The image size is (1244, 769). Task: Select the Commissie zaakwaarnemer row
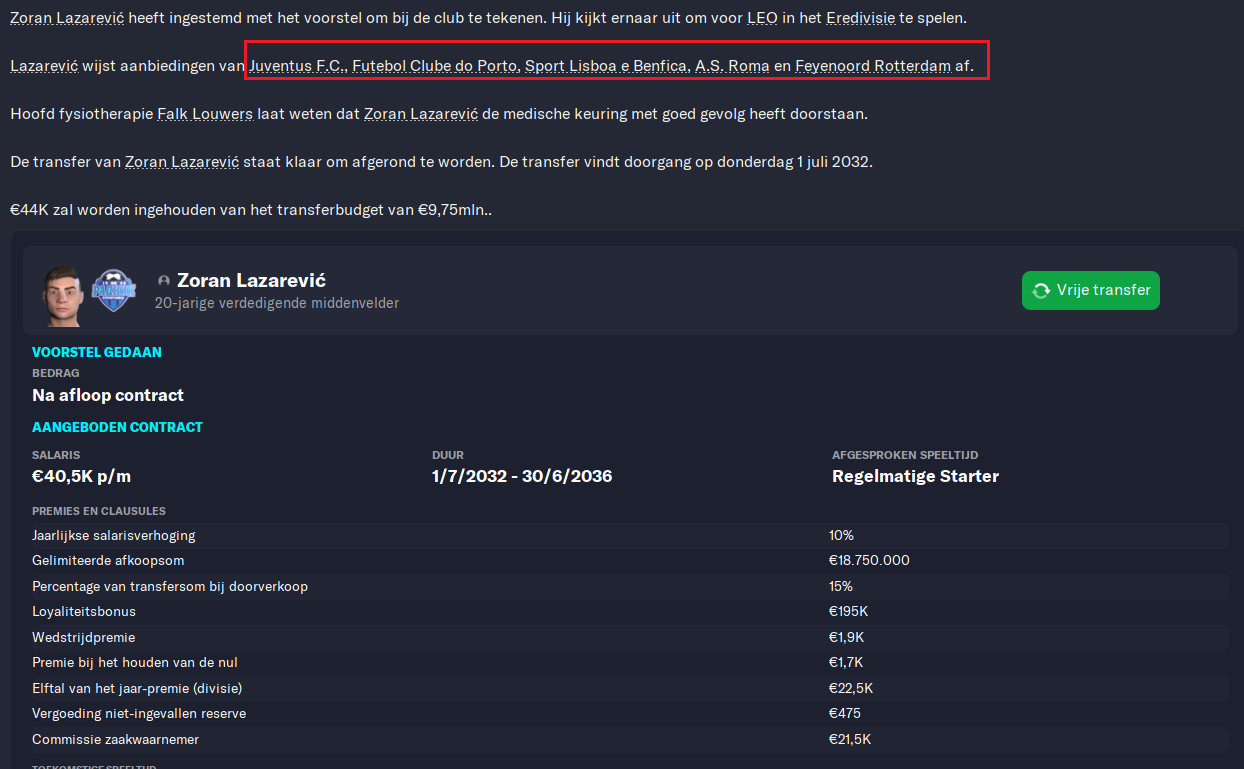pyautogui.click(x=628, y=739)
